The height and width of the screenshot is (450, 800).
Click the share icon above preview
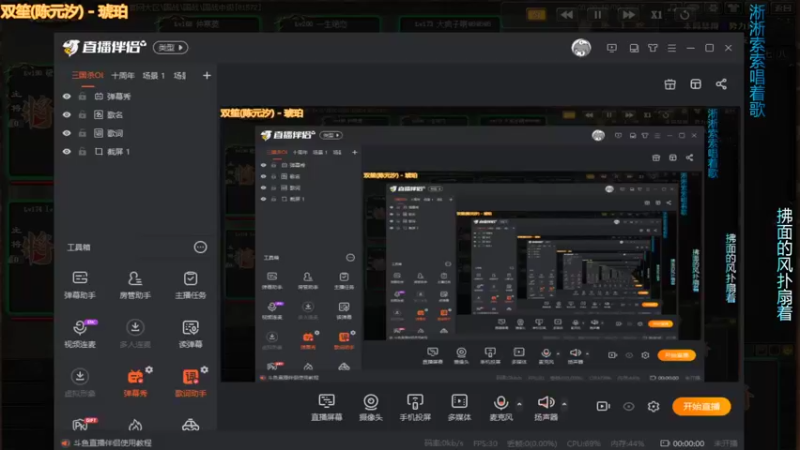click(721, 84)
